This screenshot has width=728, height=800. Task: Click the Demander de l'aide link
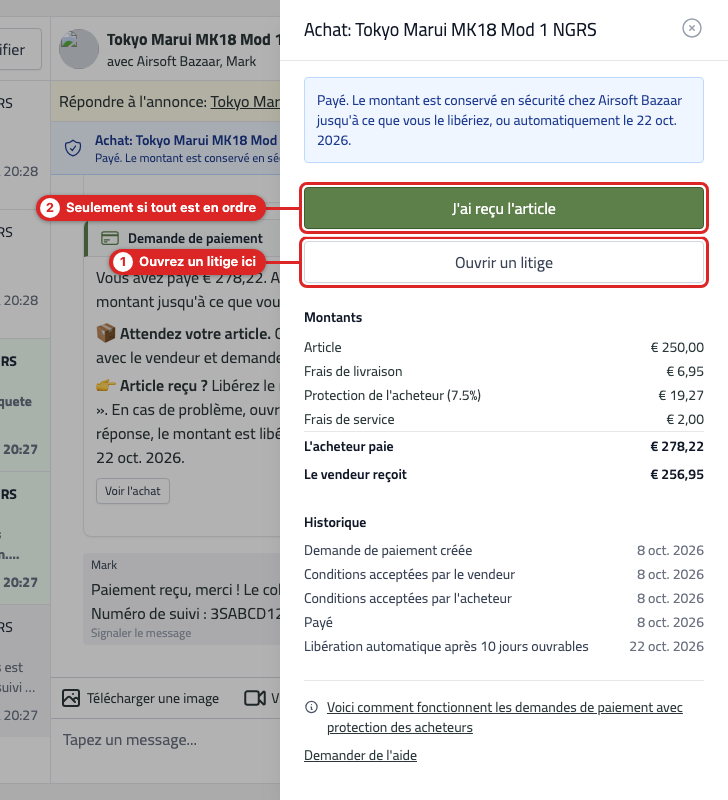[360, 755]
